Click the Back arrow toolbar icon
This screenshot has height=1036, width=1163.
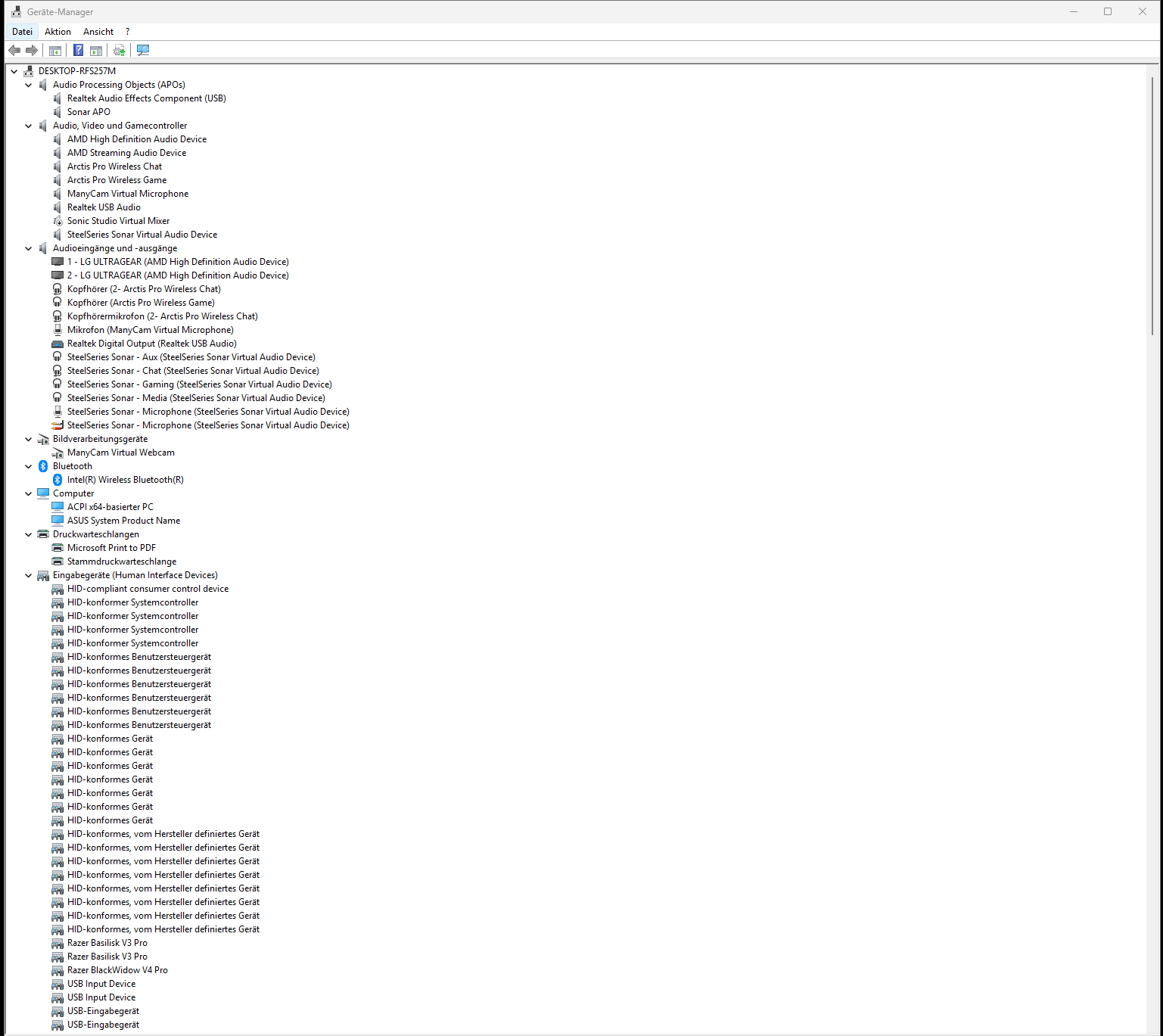[14, 50]
